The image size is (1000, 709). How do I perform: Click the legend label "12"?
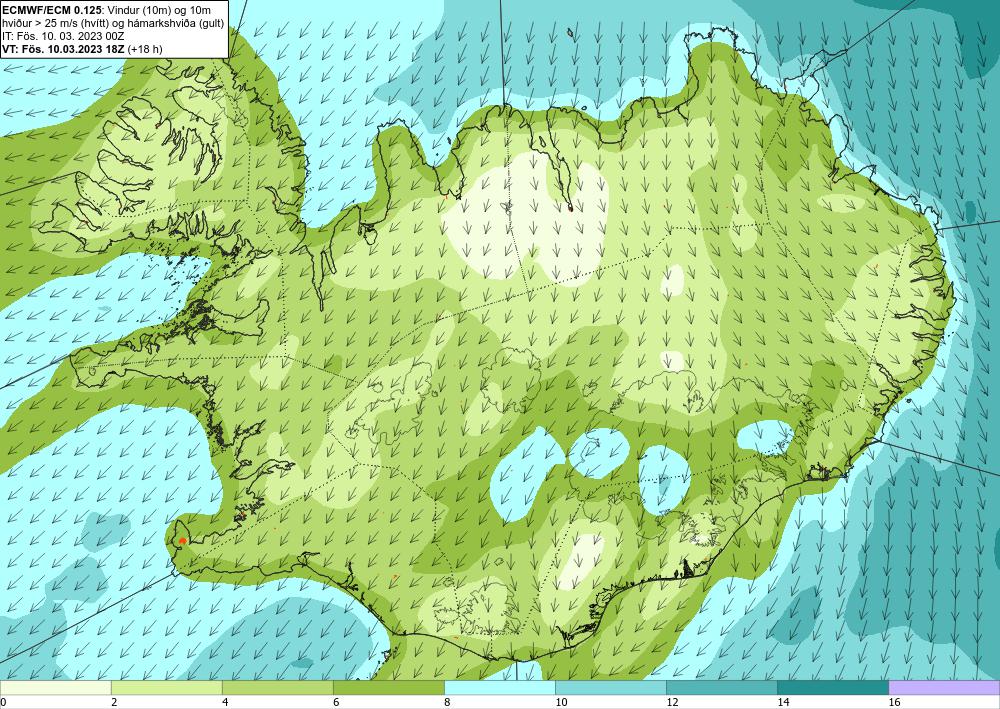click(672, 702)
